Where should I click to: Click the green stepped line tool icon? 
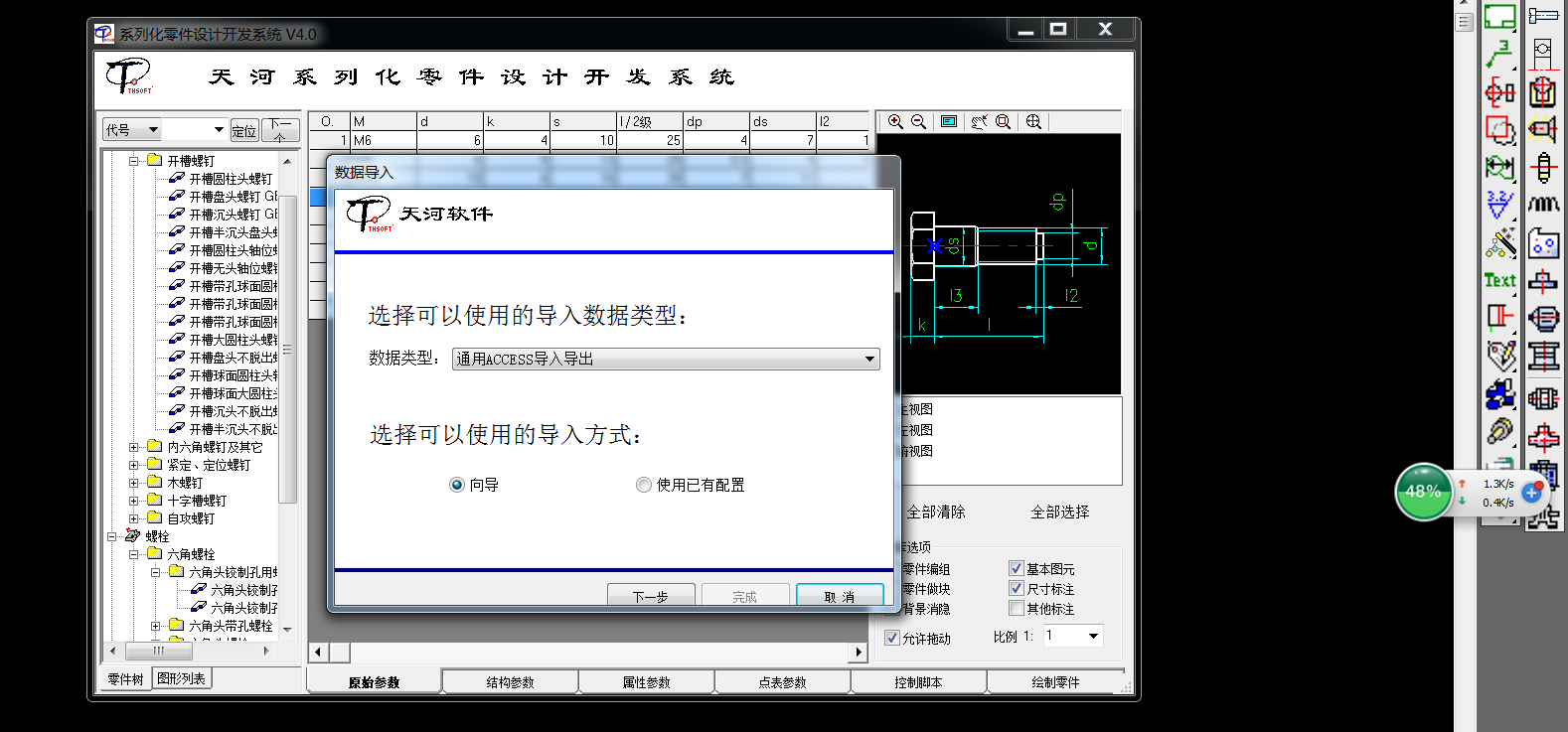[1499, 55]
